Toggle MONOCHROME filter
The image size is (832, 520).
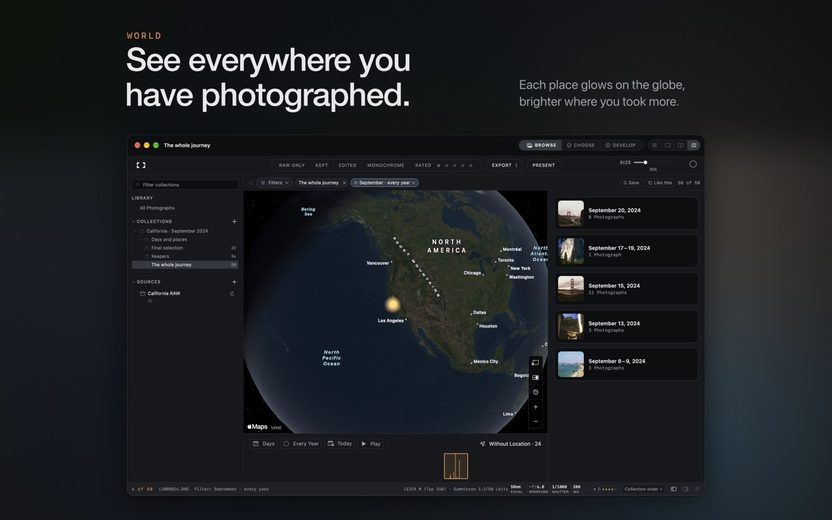tap(386, 165)
